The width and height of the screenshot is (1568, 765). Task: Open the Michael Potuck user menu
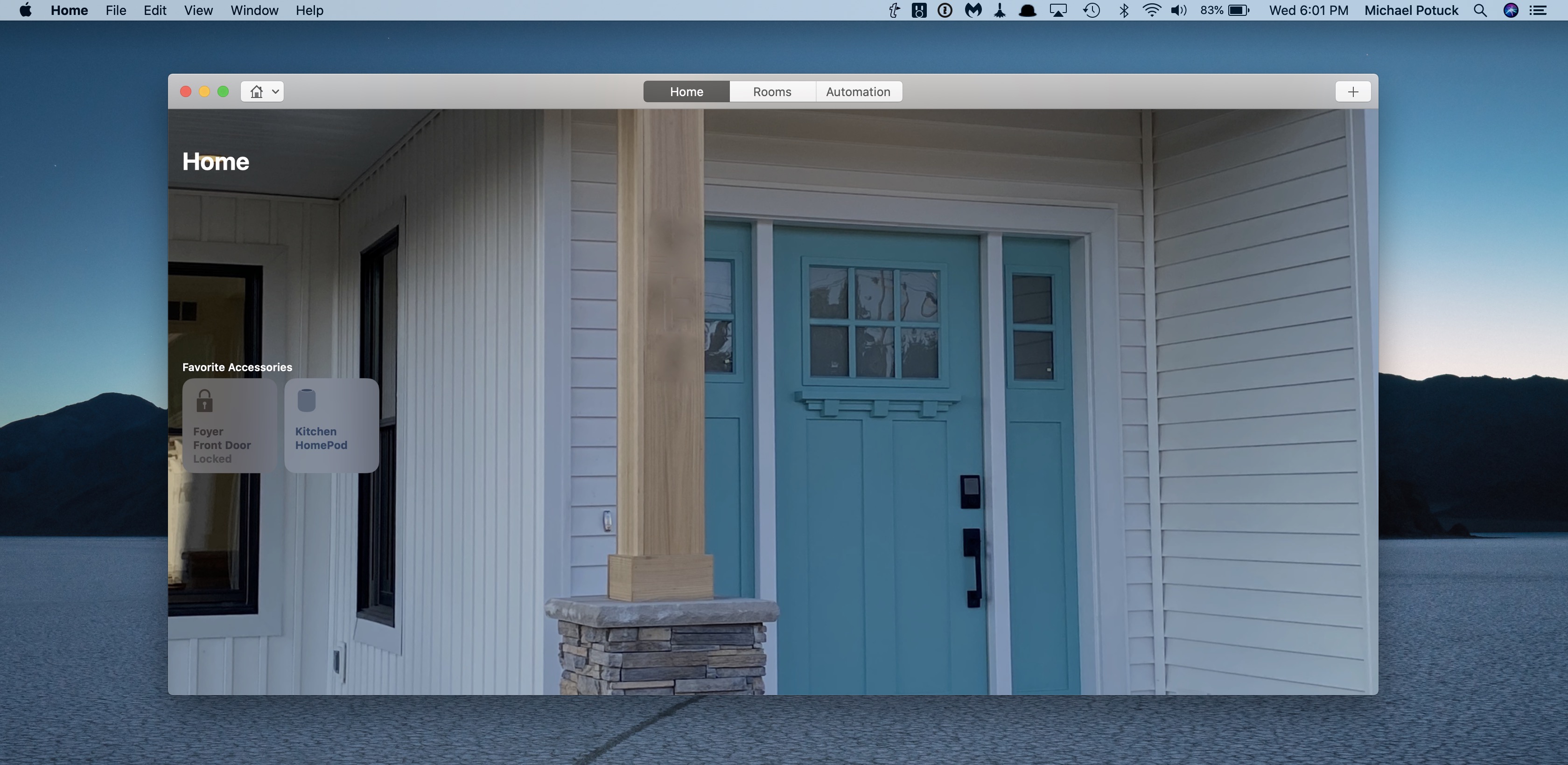pos(1411,10)
